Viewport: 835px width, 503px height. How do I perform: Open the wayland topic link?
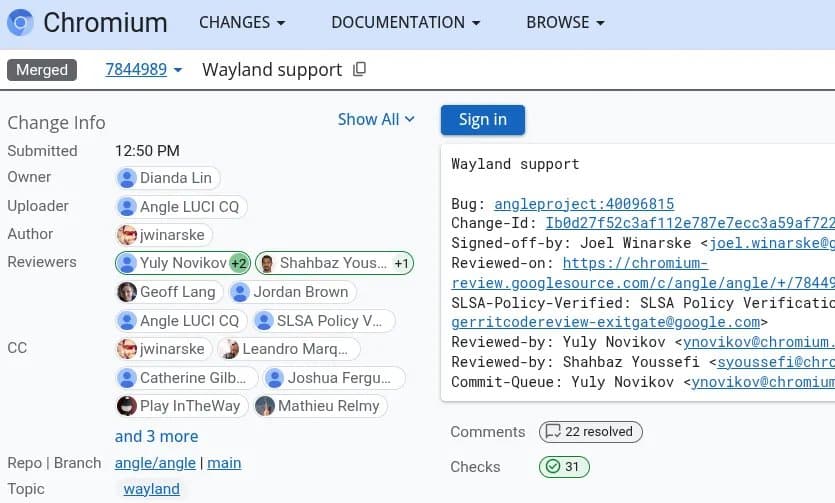(151, 489)
